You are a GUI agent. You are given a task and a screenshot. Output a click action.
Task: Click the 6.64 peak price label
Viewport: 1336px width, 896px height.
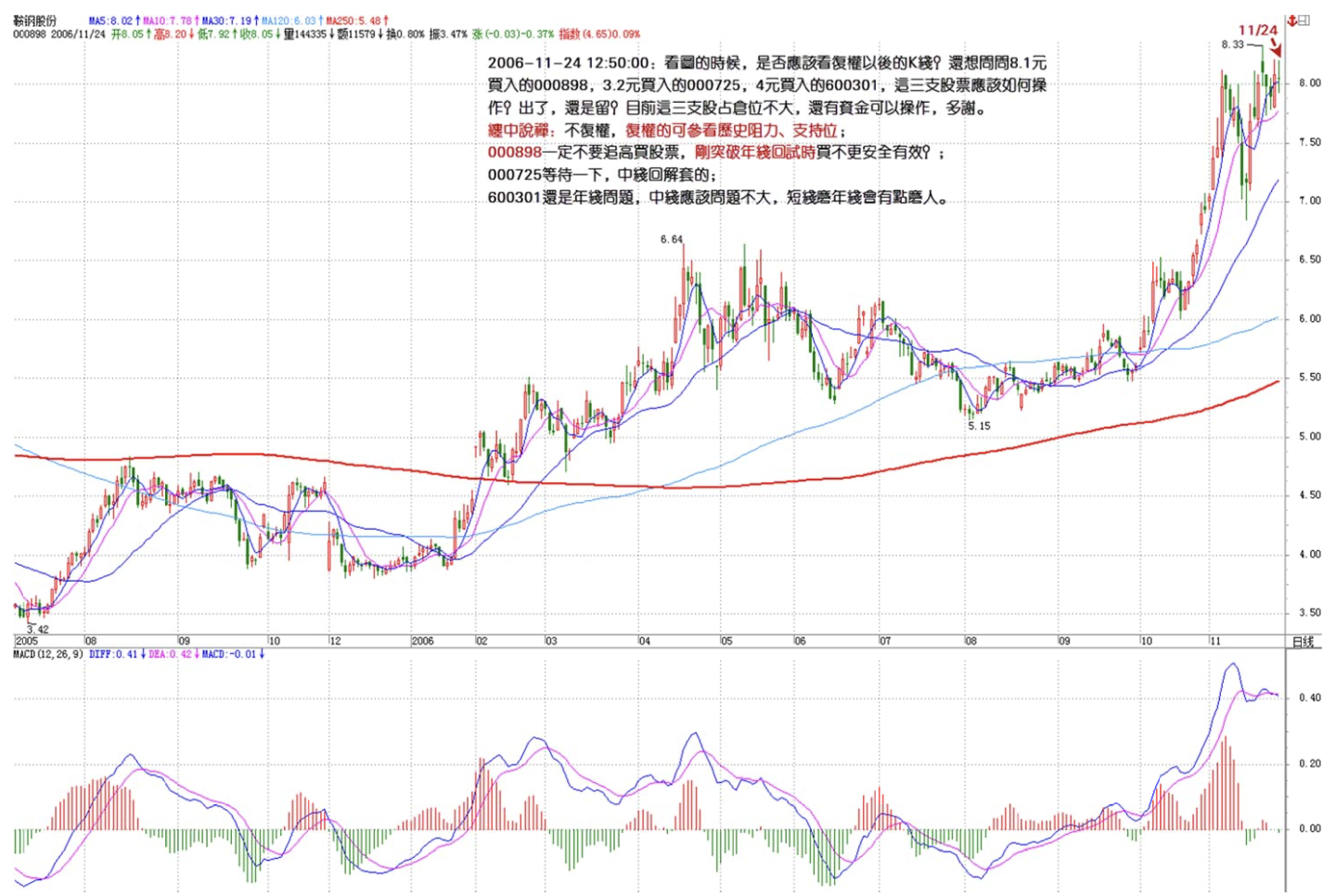click(x=672, y=239)
